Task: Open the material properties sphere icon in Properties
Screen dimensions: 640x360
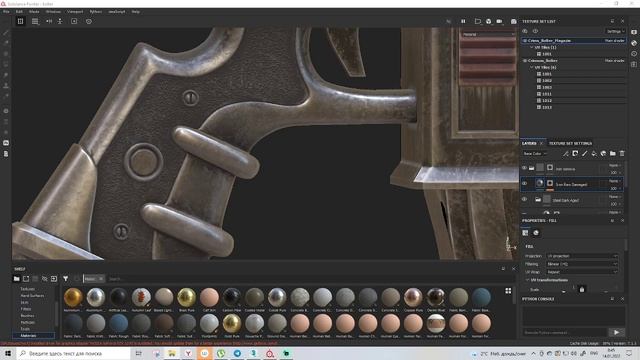Action: pos(536,233)
